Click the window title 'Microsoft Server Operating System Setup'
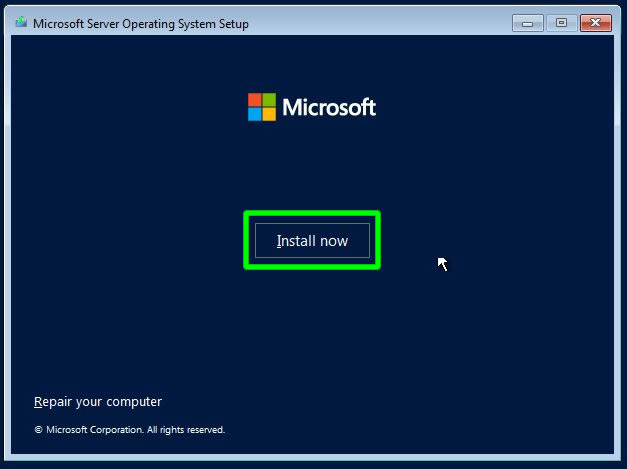 (141, 24)
